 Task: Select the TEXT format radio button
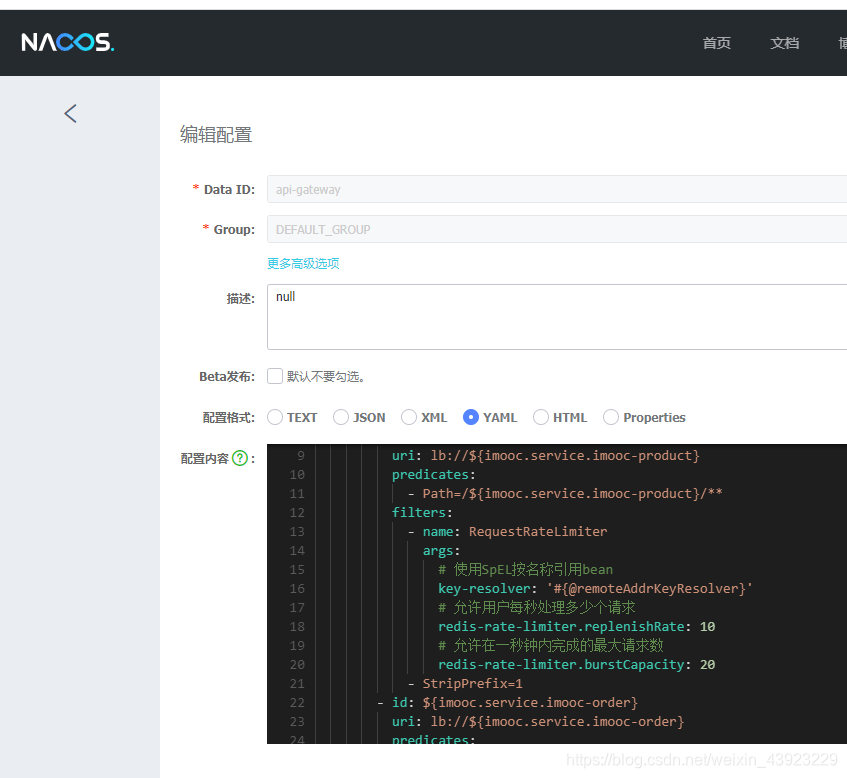click(275, 417)
